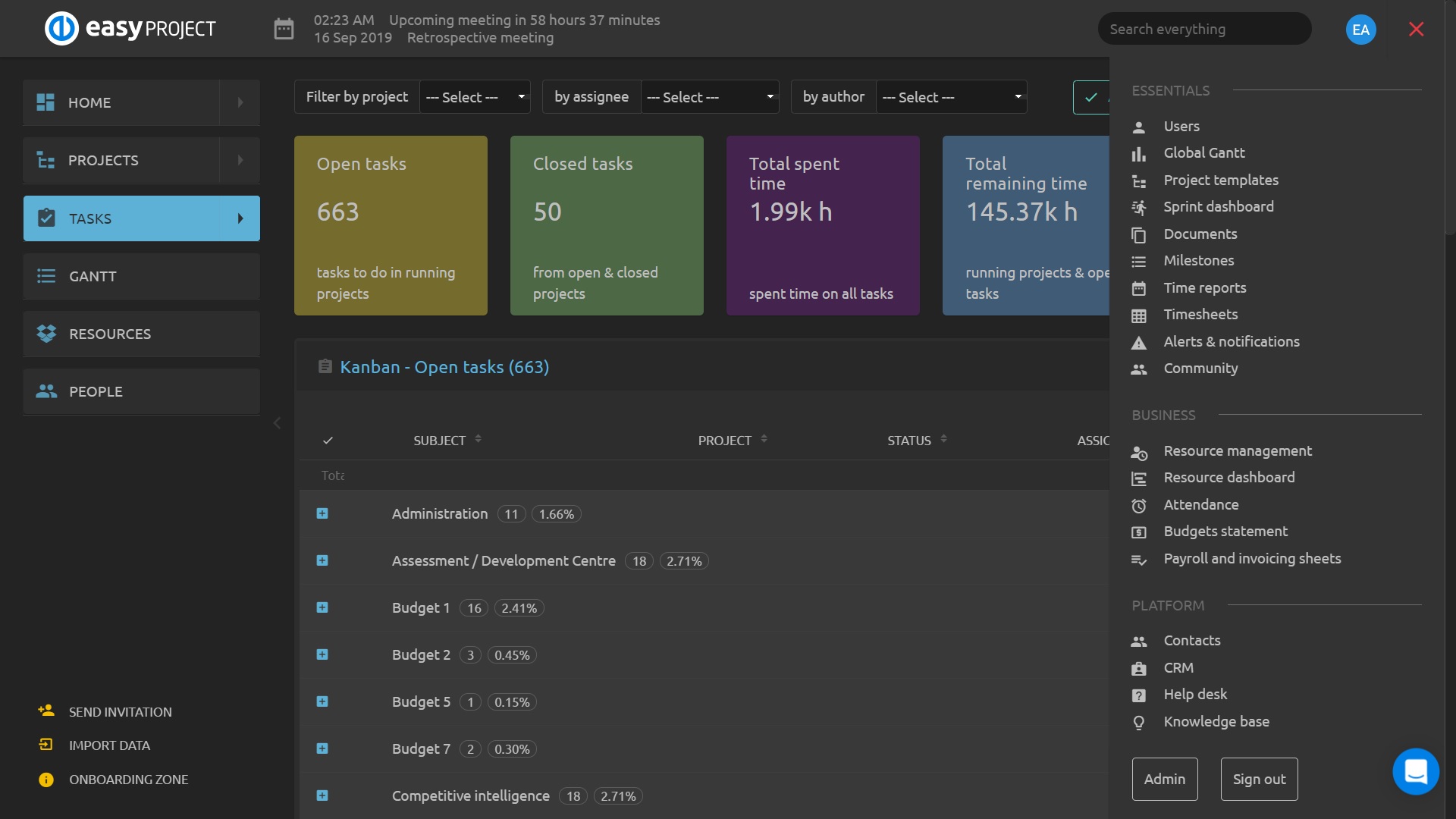
Task: Click the Alerts & notifications warning icon
Action: tap(1138, 343)
